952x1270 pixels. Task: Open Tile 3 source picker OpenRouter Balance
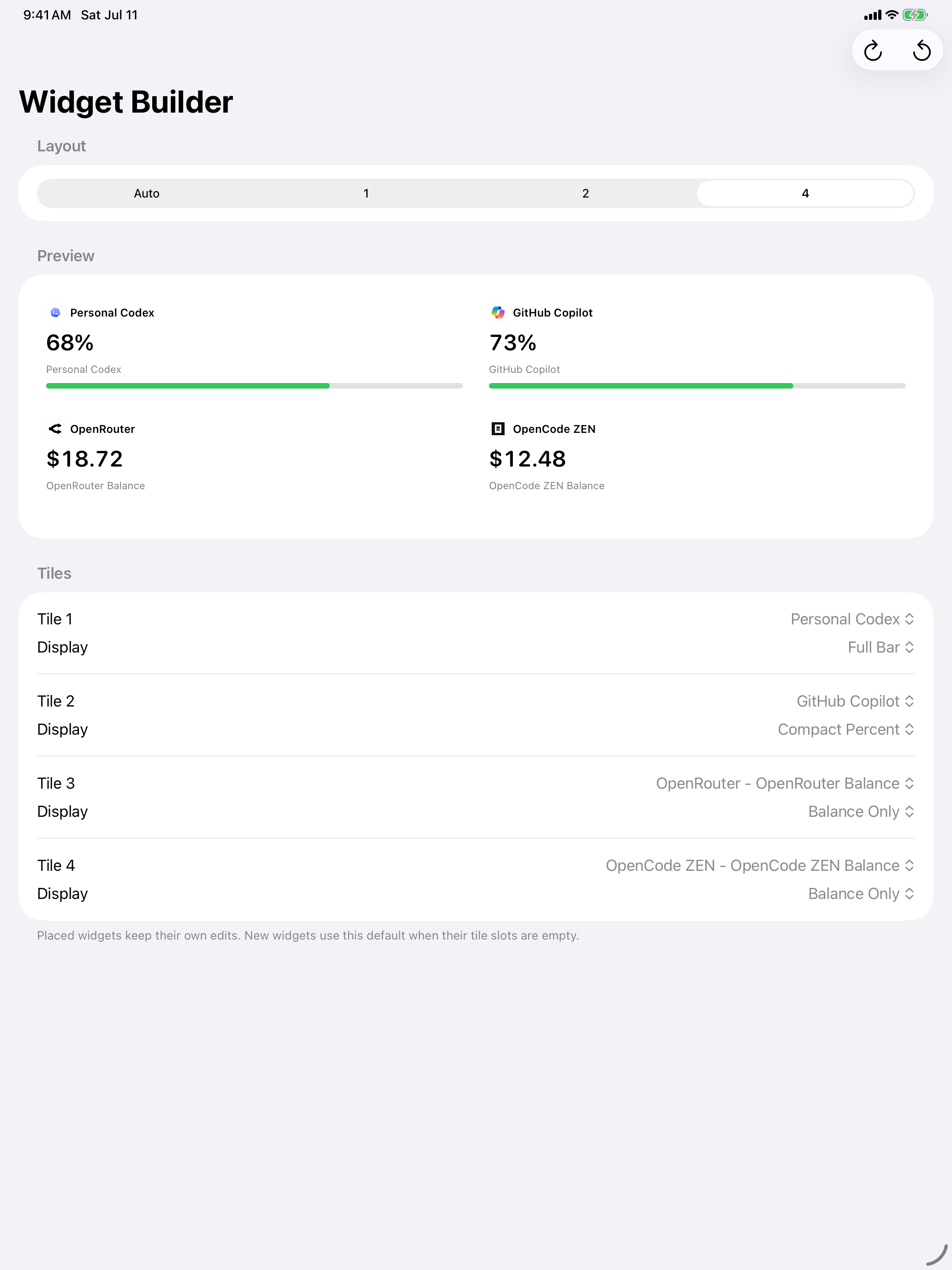(785, 783)
